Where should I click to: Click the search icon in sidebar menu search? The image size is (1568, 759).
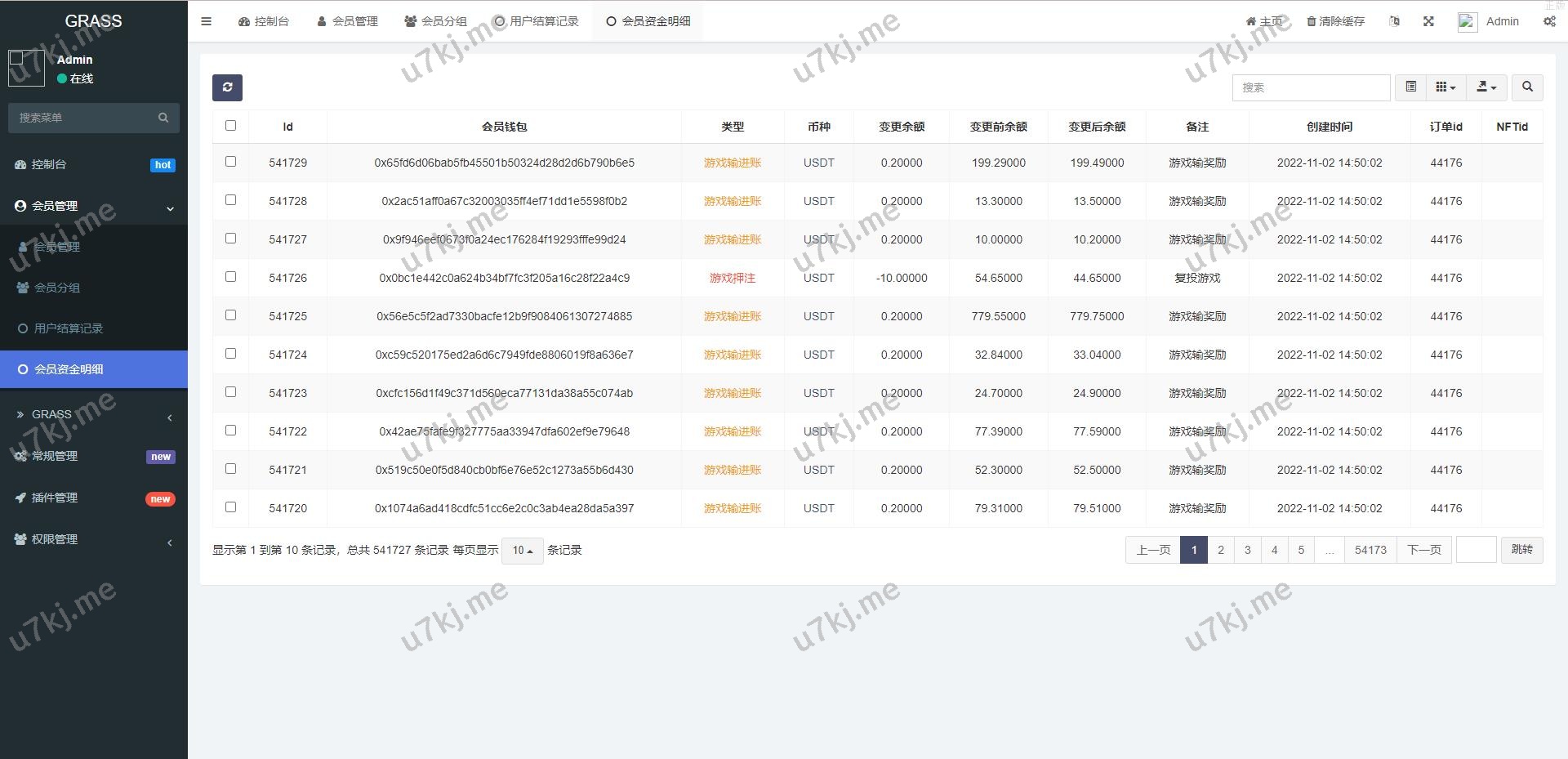(163, 118)
